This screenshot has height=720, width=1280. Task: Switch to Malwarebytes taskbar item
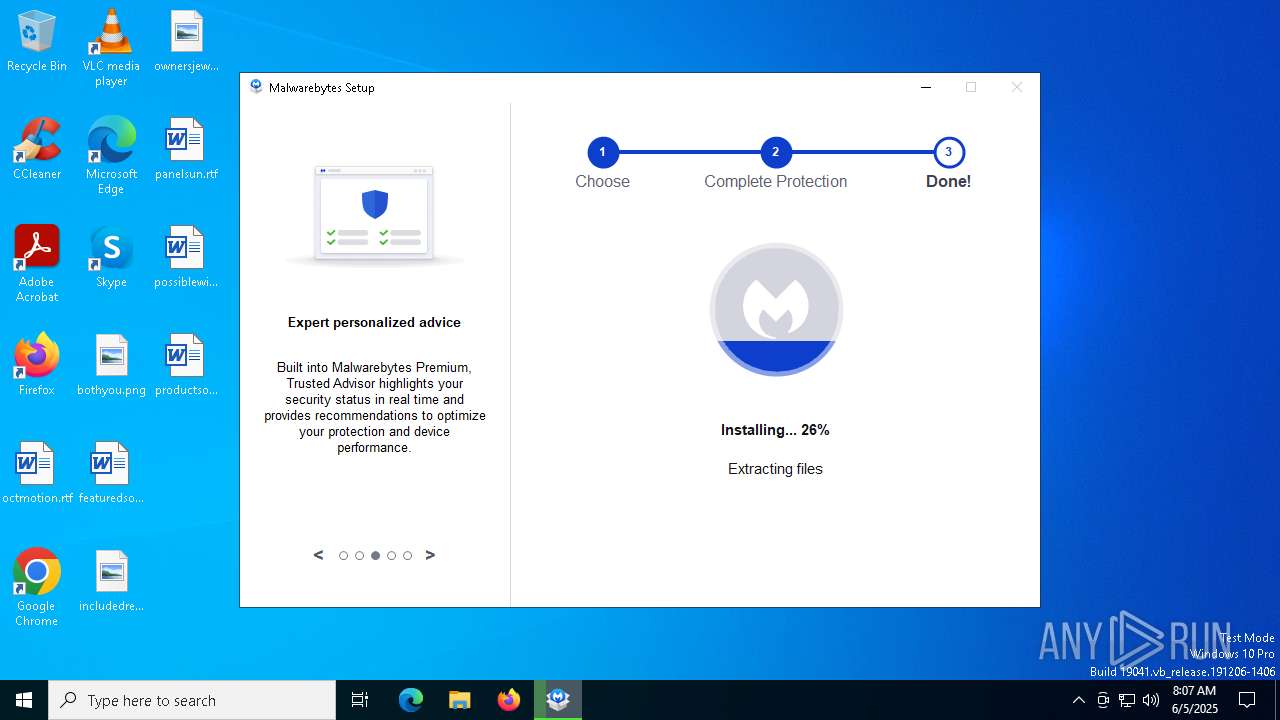[x=558, y=700]
